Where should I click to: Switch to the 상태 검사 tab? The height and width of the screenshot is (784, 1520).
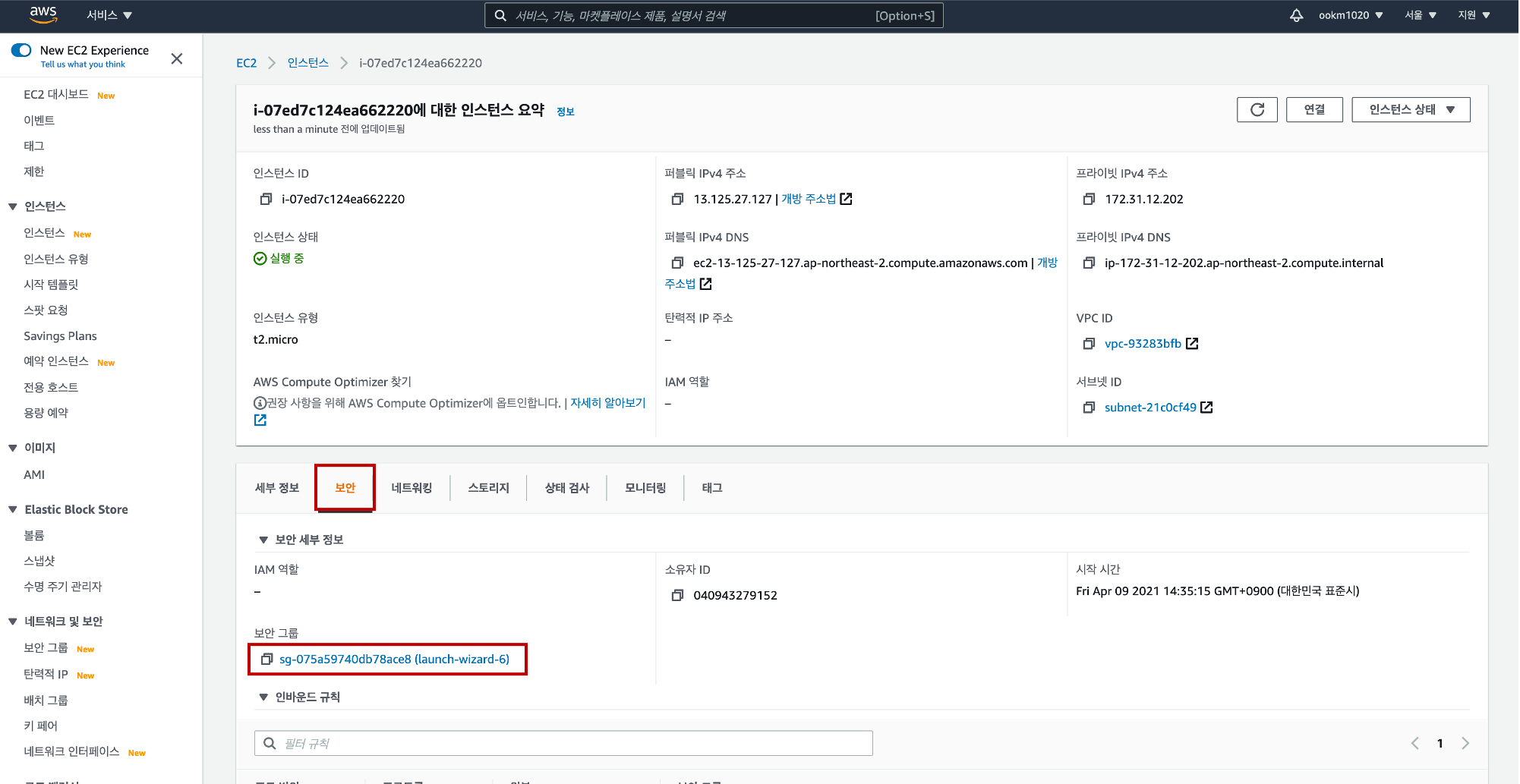[567, 488]
